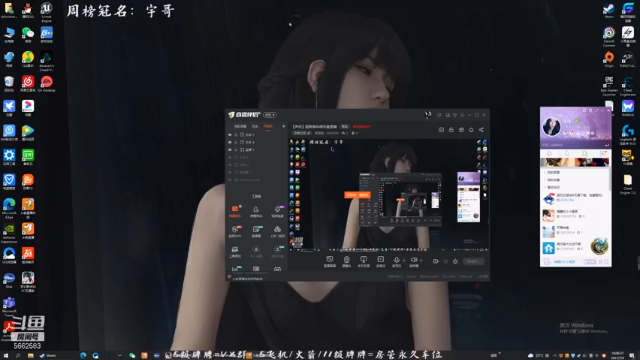Toggle the lock on first source row
Image resolution: width=640 pixels, height=360 pixels.
coord(236,135)
